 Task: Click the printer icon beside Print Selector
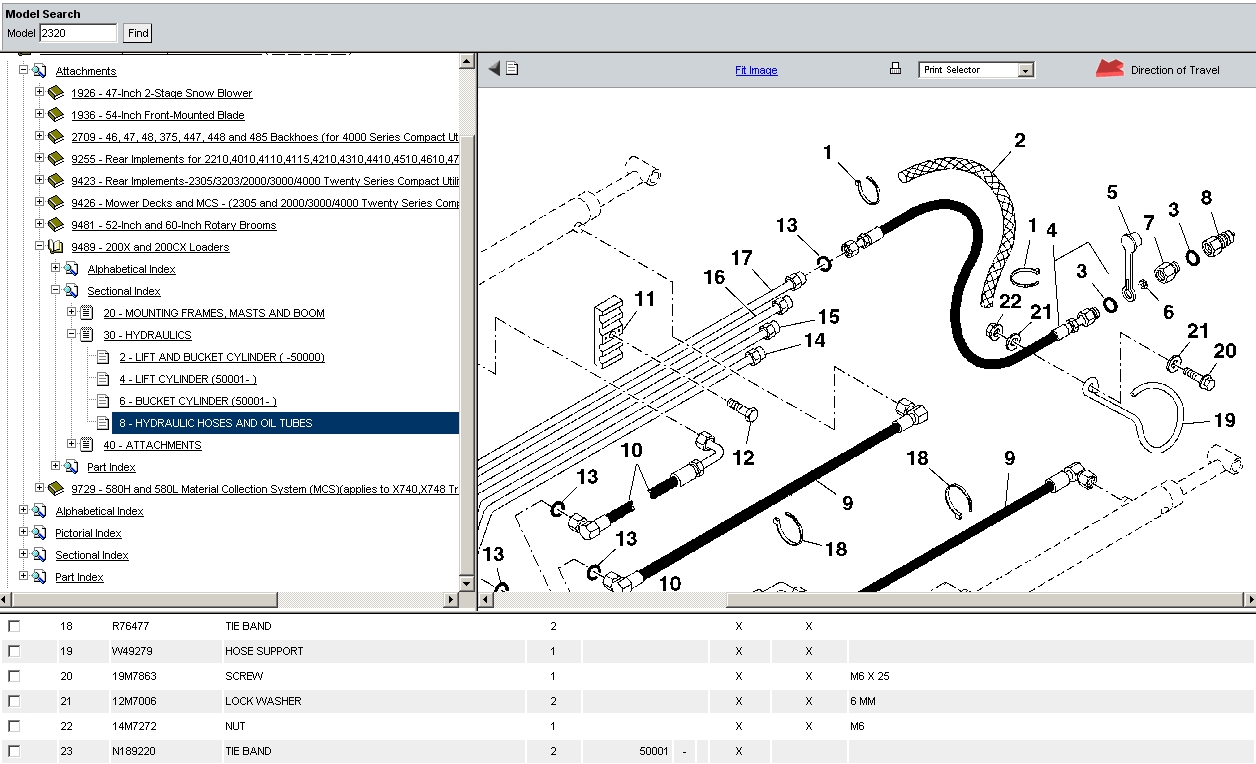(895, 69)
